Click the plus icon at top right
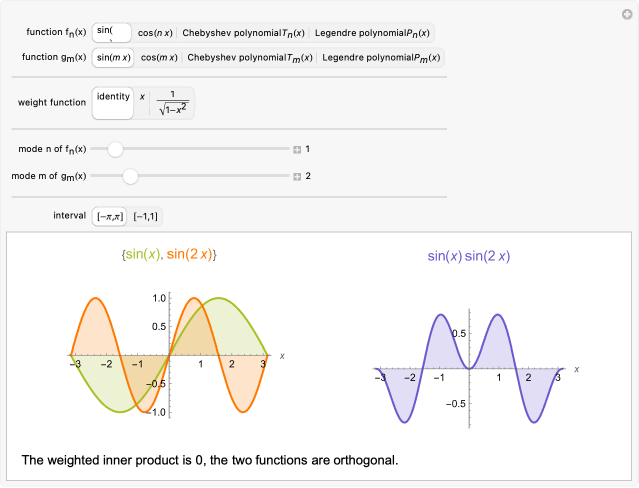639x488 pixels. [626, 11]
